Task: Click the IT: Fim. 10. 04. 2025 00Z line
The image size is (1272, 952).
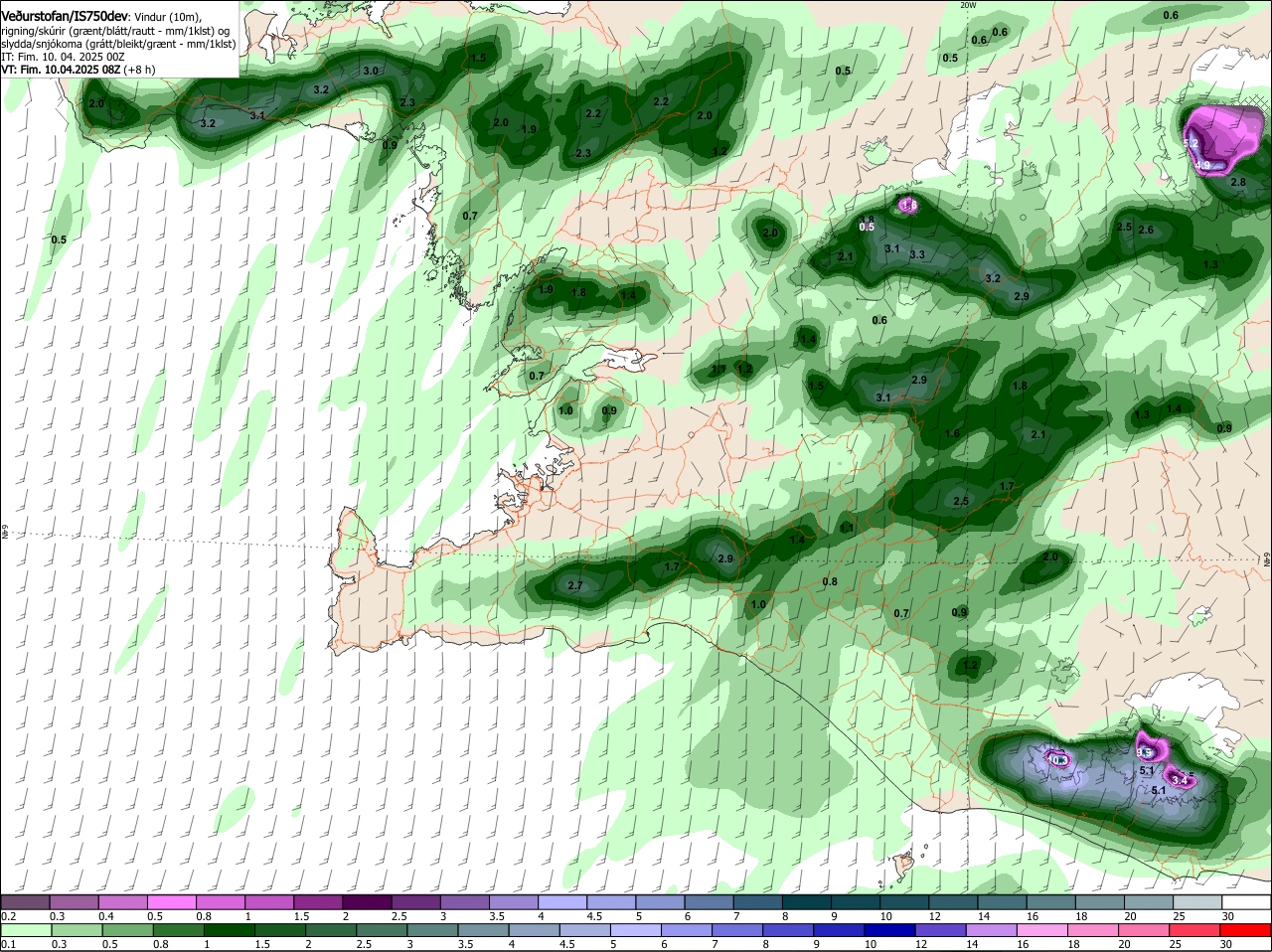Action: (64, 57)
